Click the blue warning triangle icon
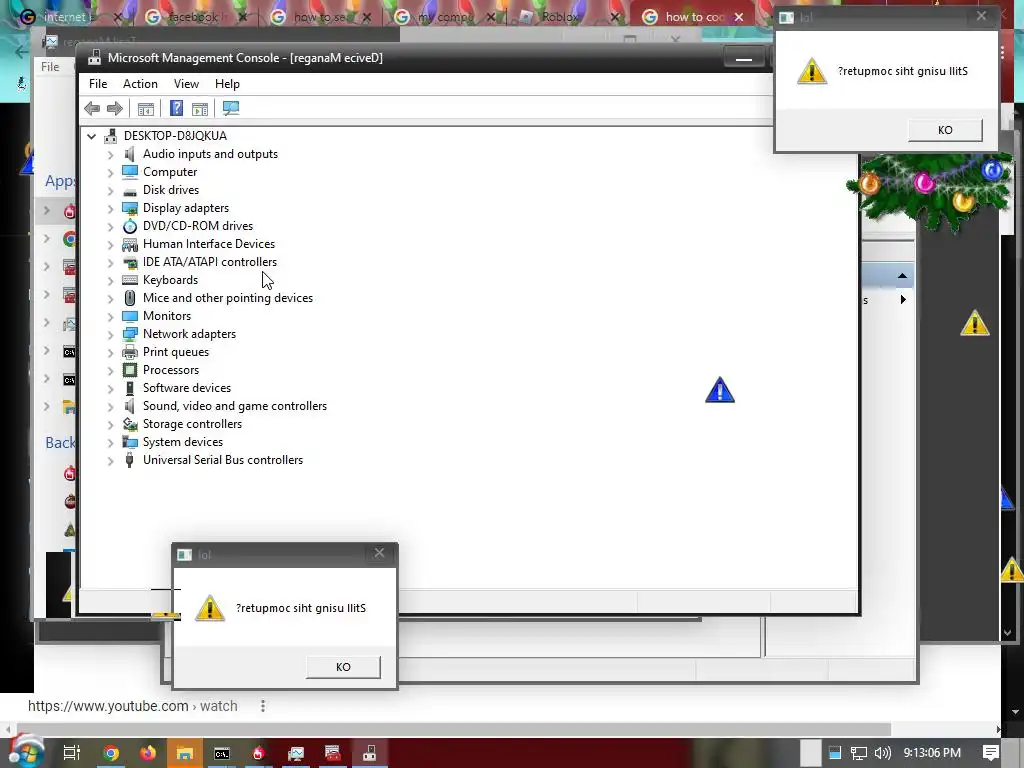This screenshot has height=768, width=1024. coord(720,390)
